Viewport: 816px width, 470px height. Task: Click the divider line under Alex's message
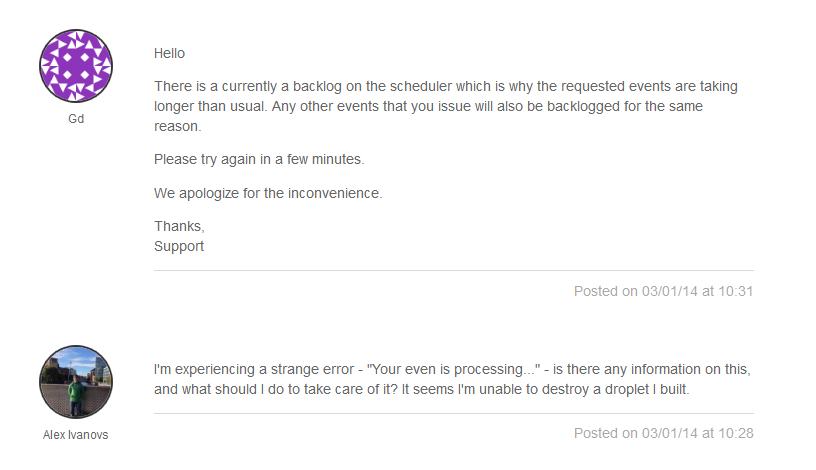[454, 414]
